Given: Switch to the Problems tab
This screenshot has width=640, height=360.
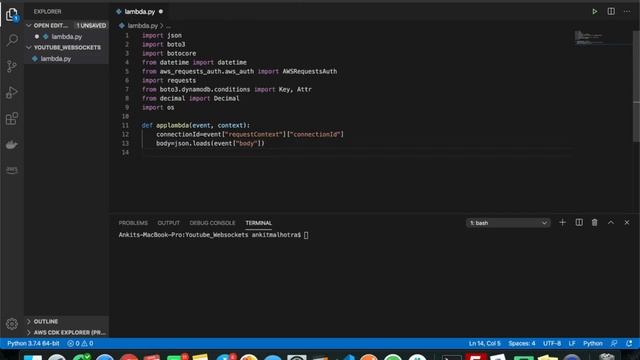Looking at the screenshot, I should click(x=133, y=223).
